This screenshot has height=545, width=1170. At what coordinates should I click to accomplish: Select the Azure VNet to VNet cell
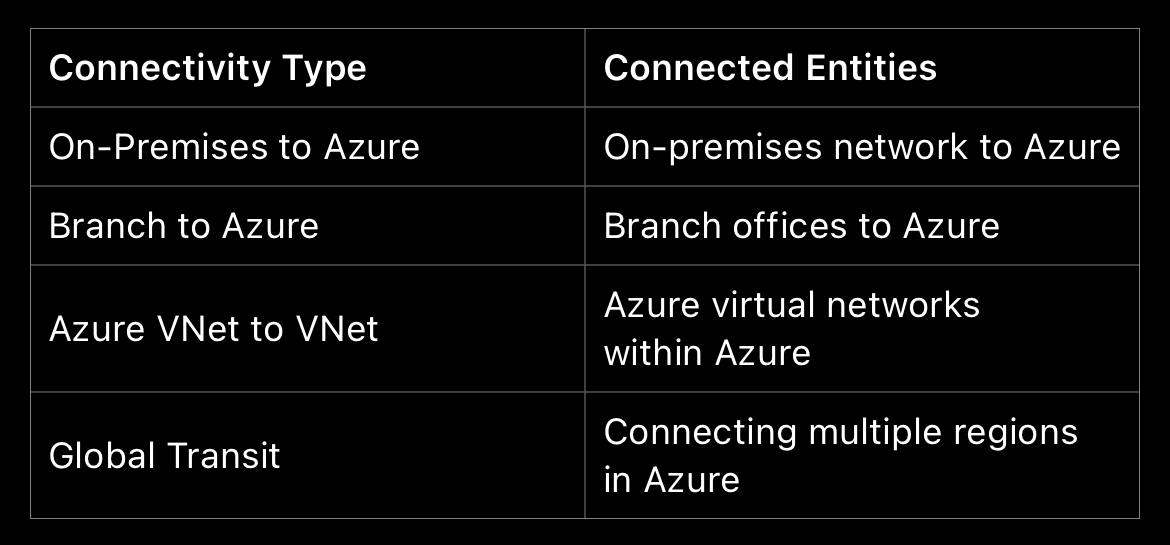coord(214,329)
